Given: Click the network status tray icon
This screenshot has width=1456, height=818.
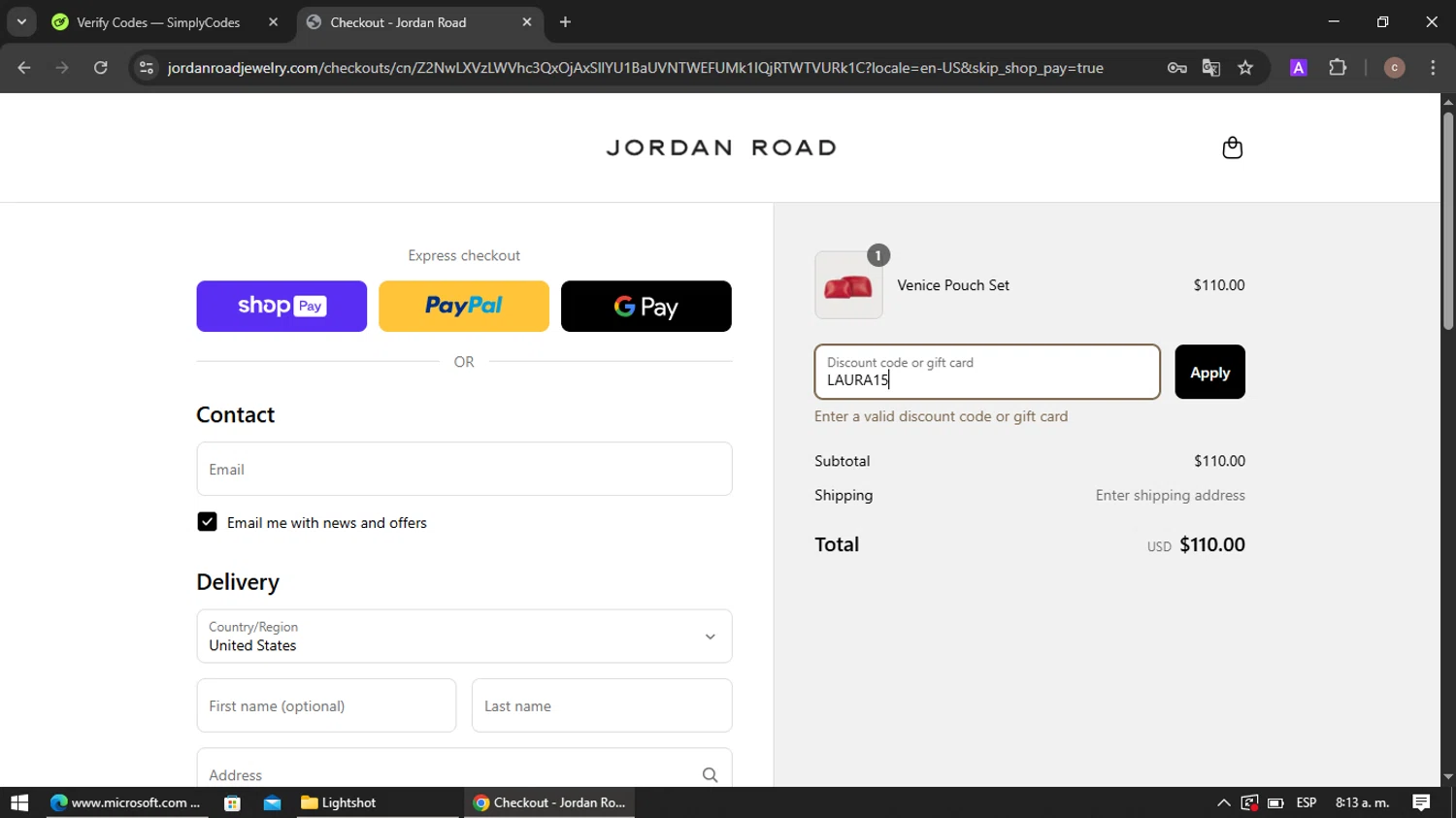Looking at the screenshot, I should (x=1249, y=802).
